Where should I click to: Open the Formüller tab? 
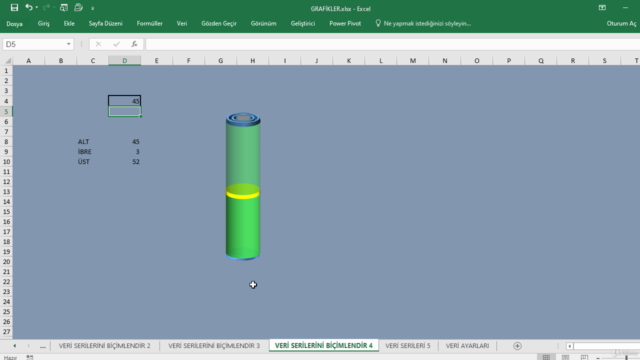(149, 24)
